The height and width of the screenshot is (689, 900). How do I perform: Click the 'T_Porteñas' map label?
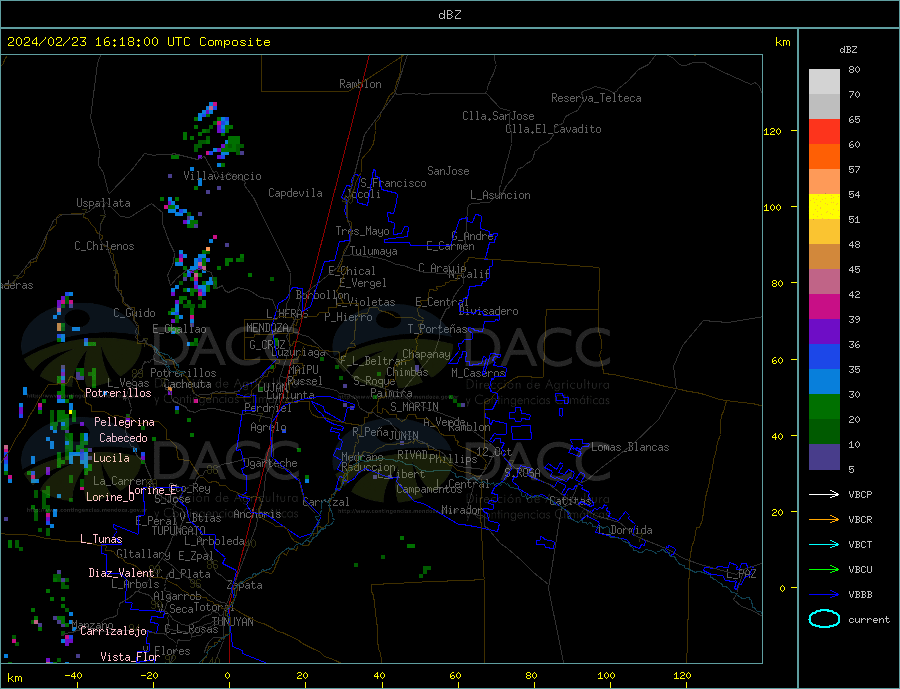(438, 329)
